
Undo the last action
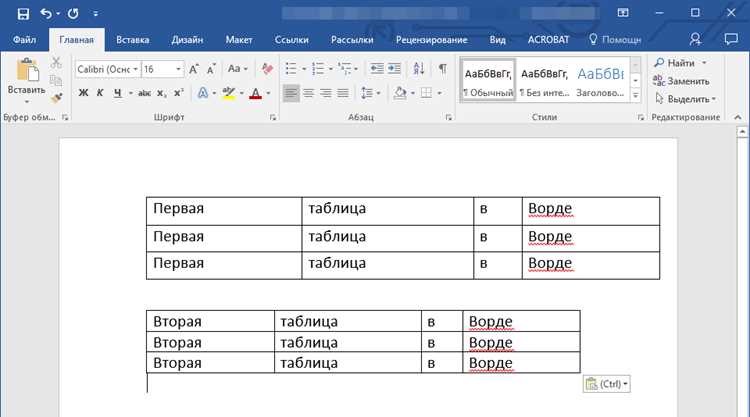(x=46, y=13)
